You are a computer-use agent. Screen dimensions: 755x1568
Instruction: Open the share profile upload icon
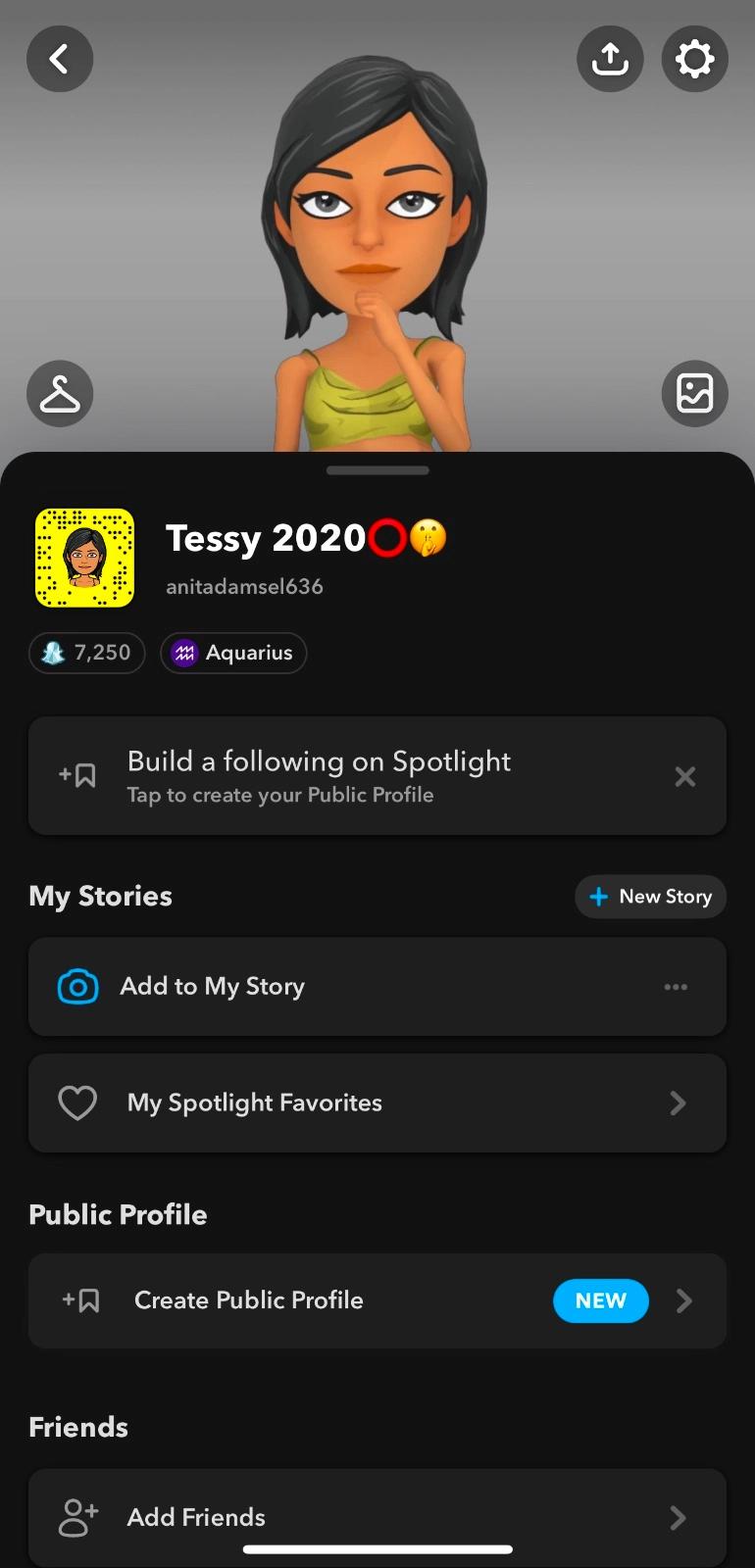[610, 59]
